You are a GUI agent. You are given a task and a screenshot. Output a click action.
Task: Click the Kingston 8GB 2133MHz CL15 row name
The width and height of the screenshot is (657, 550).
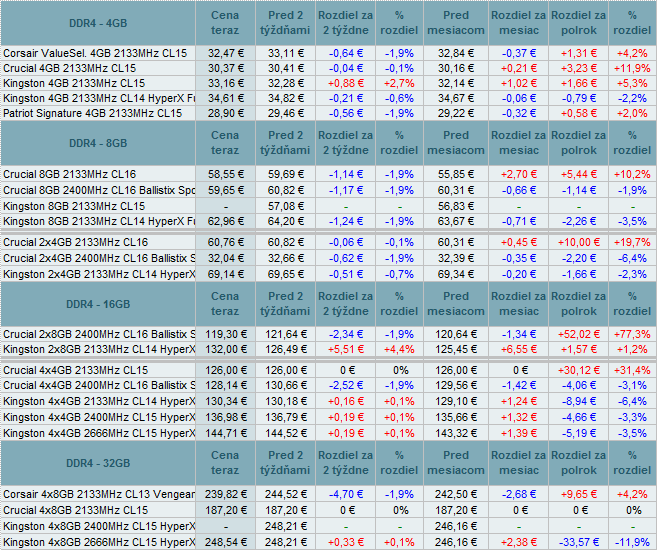tap(74, 206)
